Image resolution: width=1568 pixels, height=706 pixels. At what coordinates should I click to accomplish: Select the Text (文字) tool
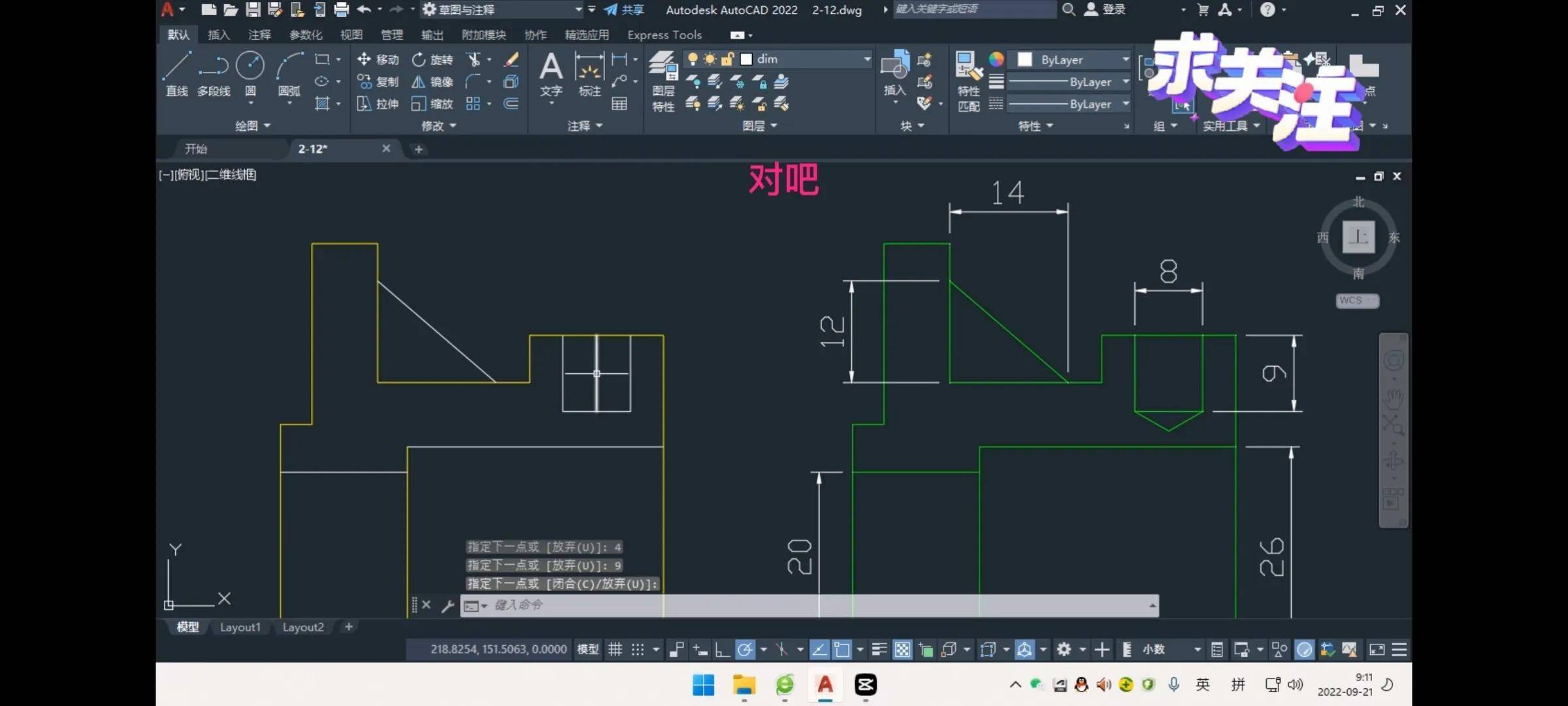551,75
